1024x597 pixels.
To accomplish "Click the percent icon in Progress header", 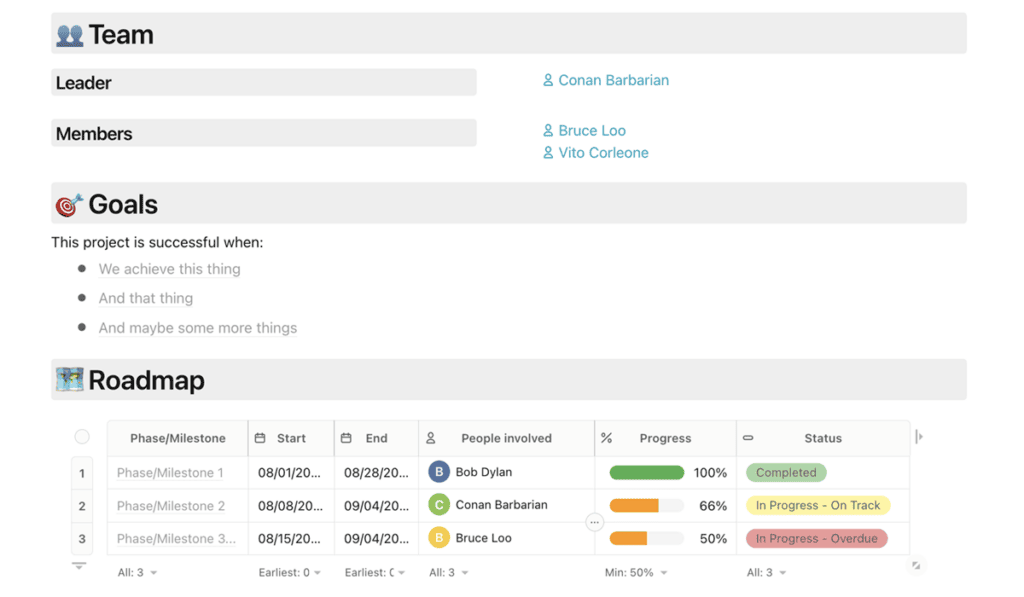I will pos(606,438).
